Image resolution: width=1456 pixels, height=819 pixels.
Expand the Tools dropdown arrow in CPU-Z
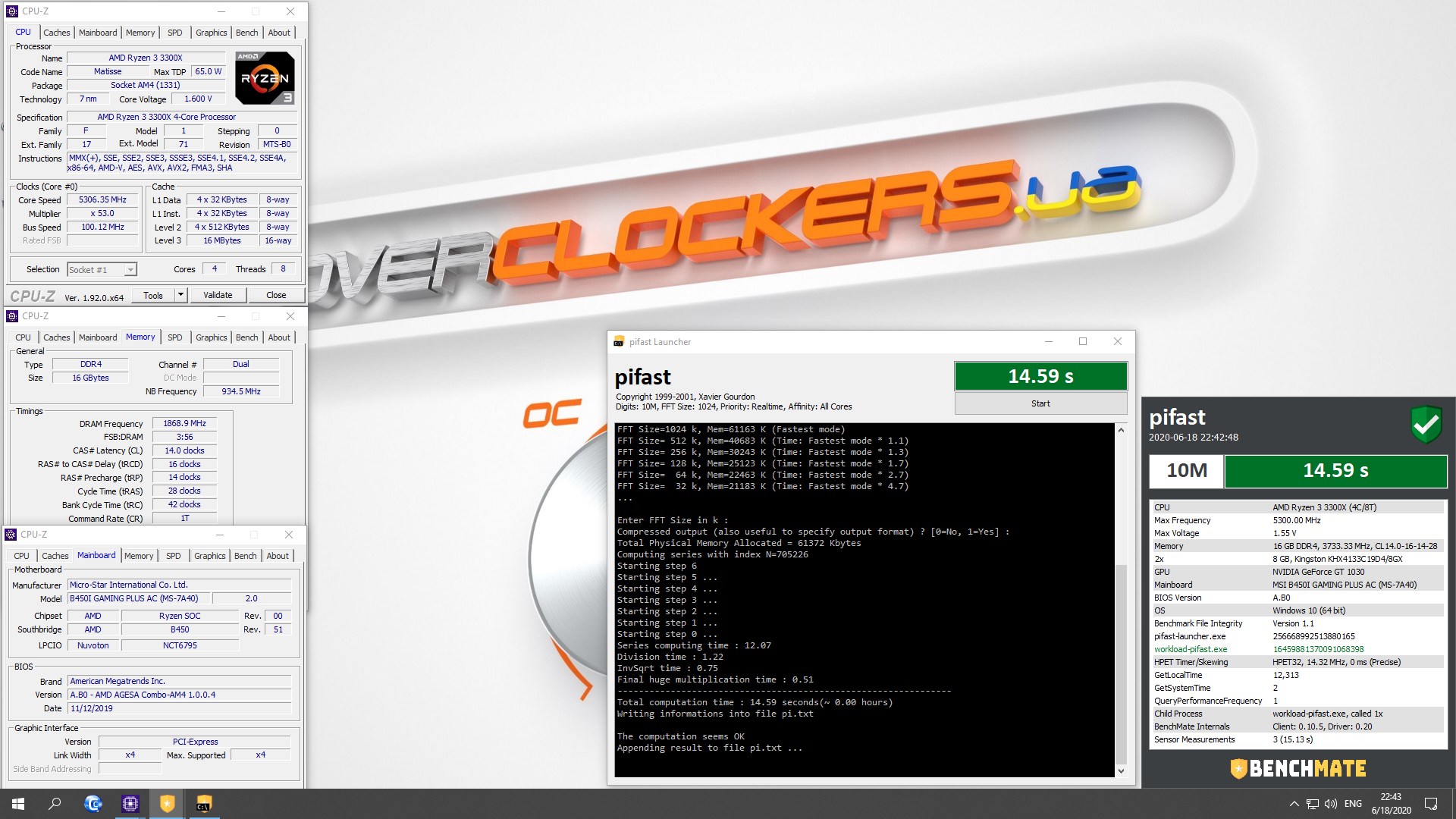(x=180, y=295)
